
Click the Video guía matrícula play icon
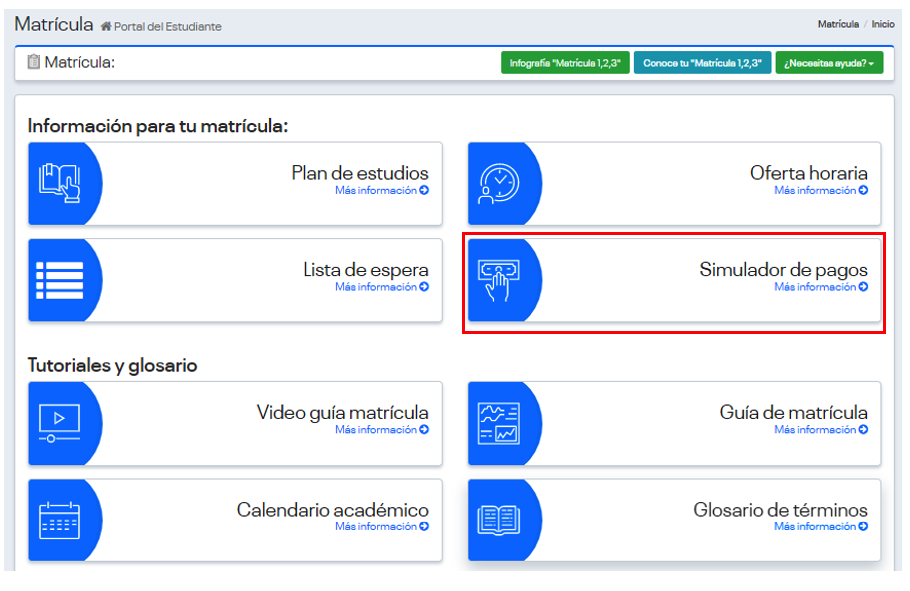pos(59,423)
